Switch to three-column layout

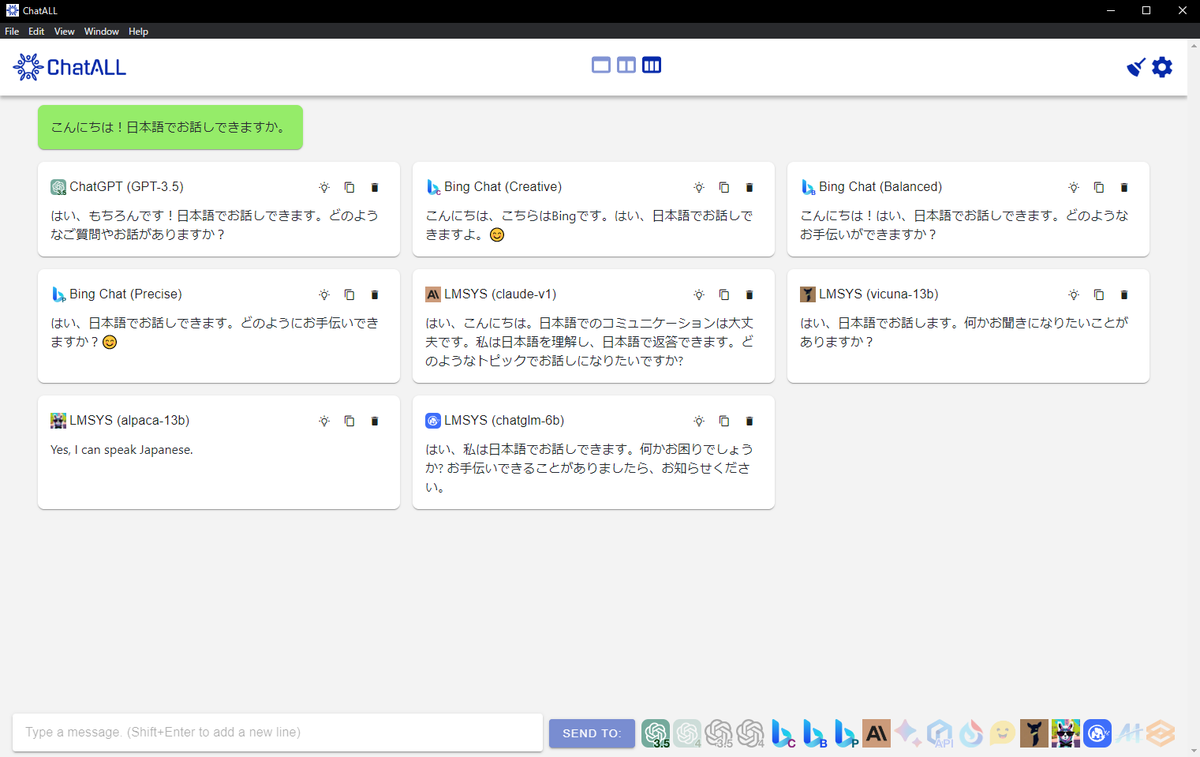[x=652, y=65]
